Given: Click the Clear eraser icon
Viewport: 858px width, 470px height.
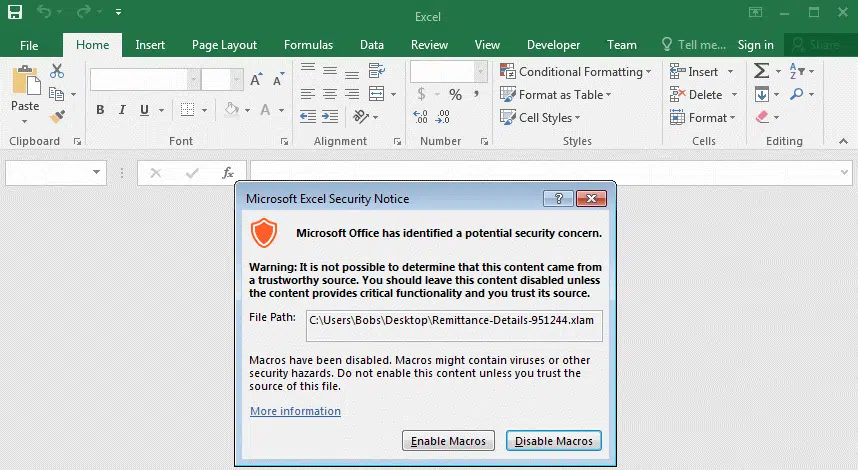Looking at the screenshot, I should [762, 117].
